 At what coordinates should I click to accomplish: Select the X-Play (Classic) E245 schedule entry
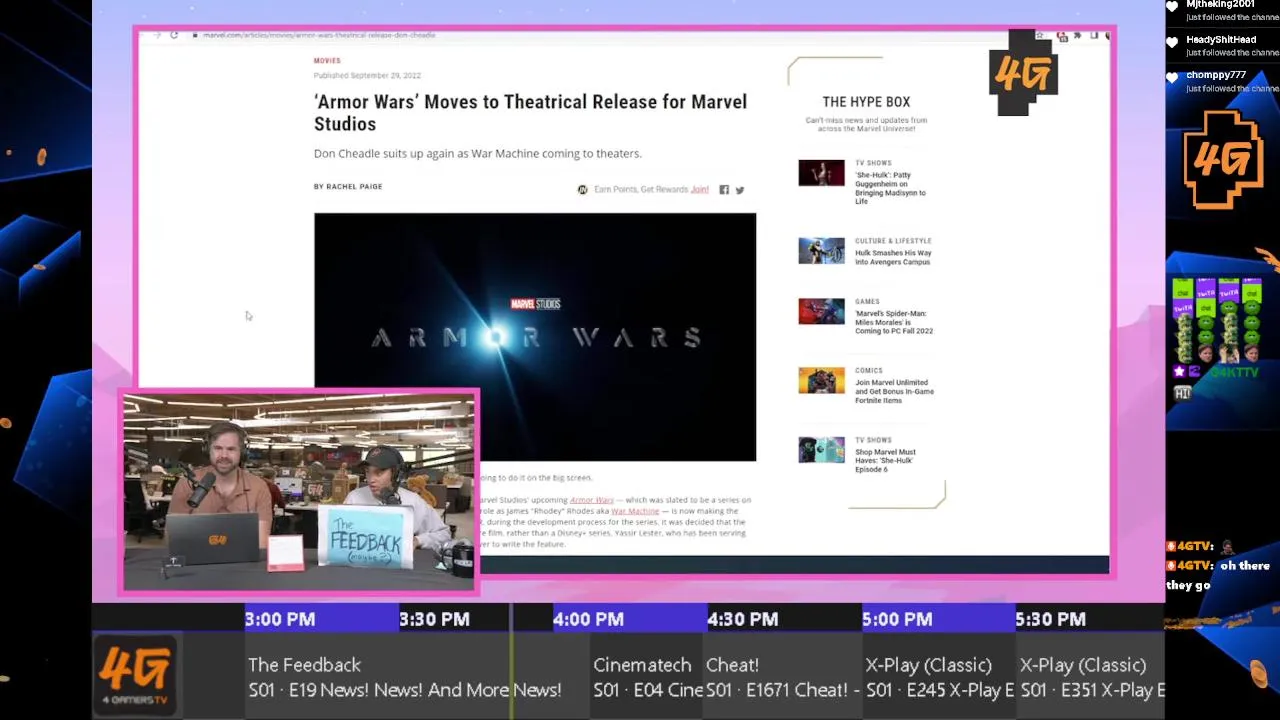(939, 677)
